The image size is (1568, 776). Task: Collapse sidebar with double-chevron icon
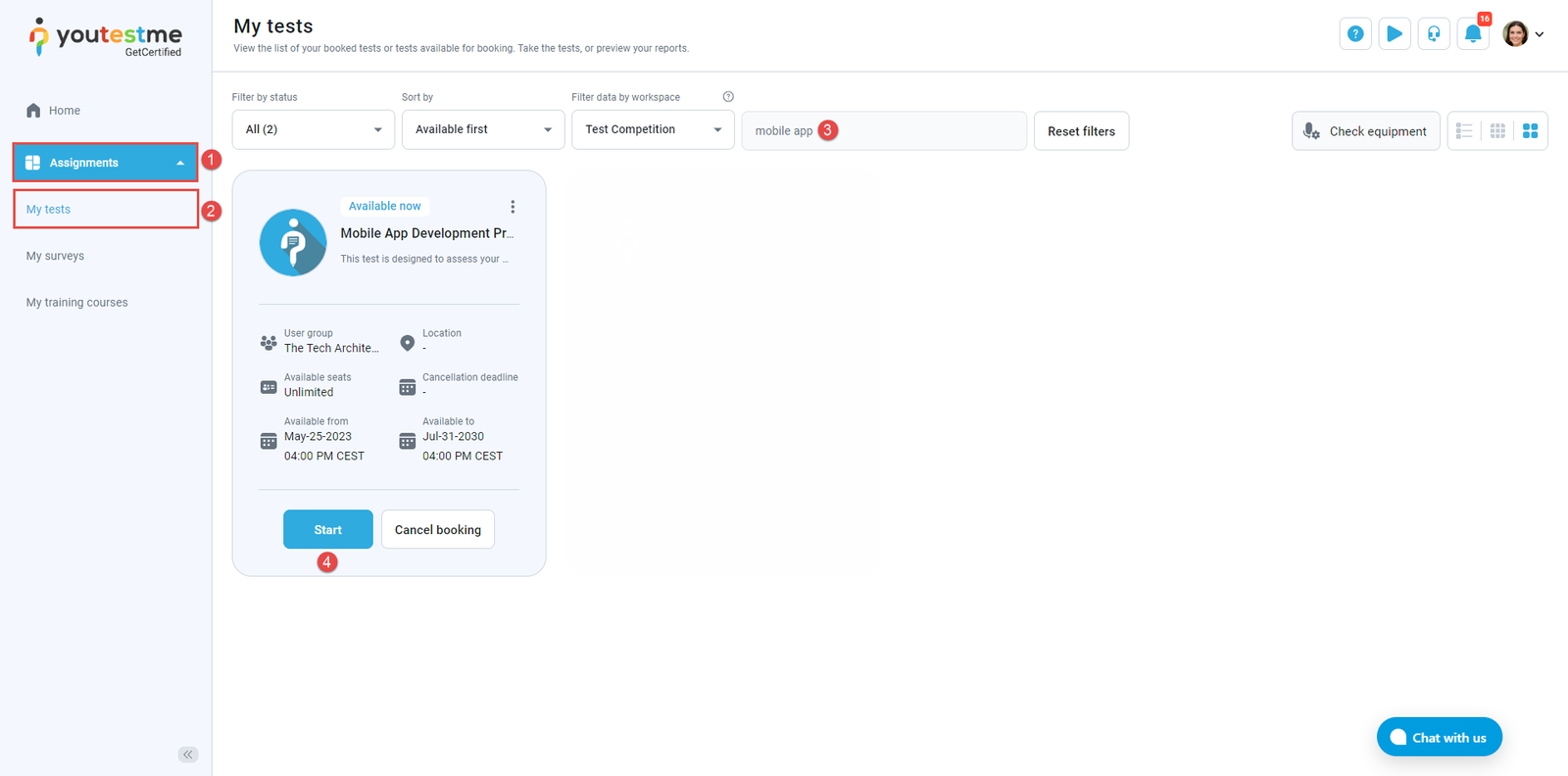click(188, 753)
